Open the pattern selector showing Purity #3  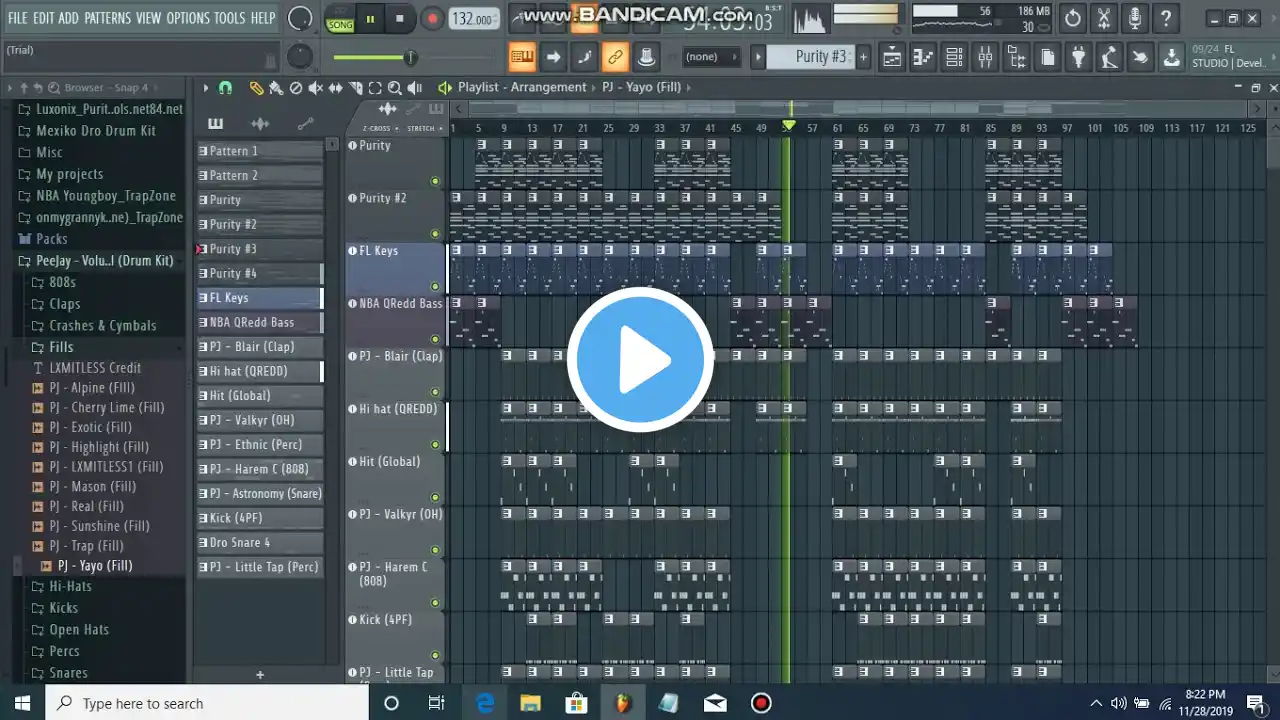pos(820,57)
